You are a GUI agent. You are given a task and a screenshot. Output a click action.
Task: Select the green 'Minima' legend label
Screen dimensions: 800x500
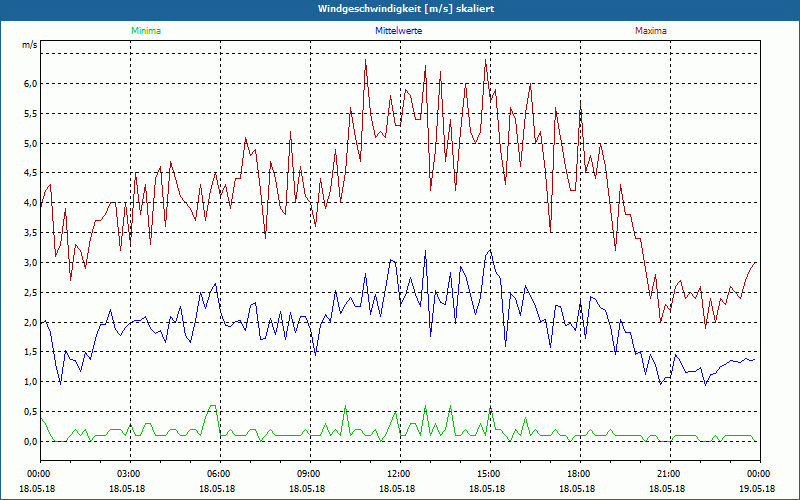pyautogui.click(x=146, y=31)
